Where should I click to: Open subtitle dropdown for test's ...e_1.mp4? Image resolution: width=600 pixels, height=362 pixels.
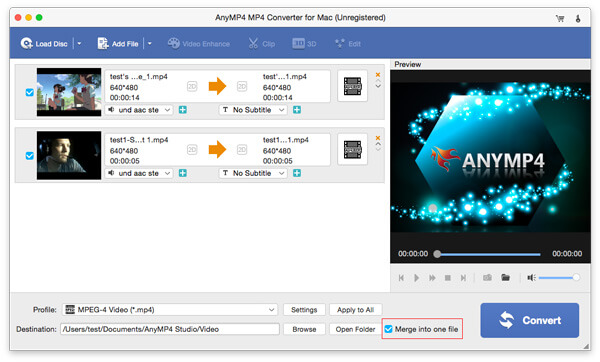pyautogui.click(x=253, y=110)
